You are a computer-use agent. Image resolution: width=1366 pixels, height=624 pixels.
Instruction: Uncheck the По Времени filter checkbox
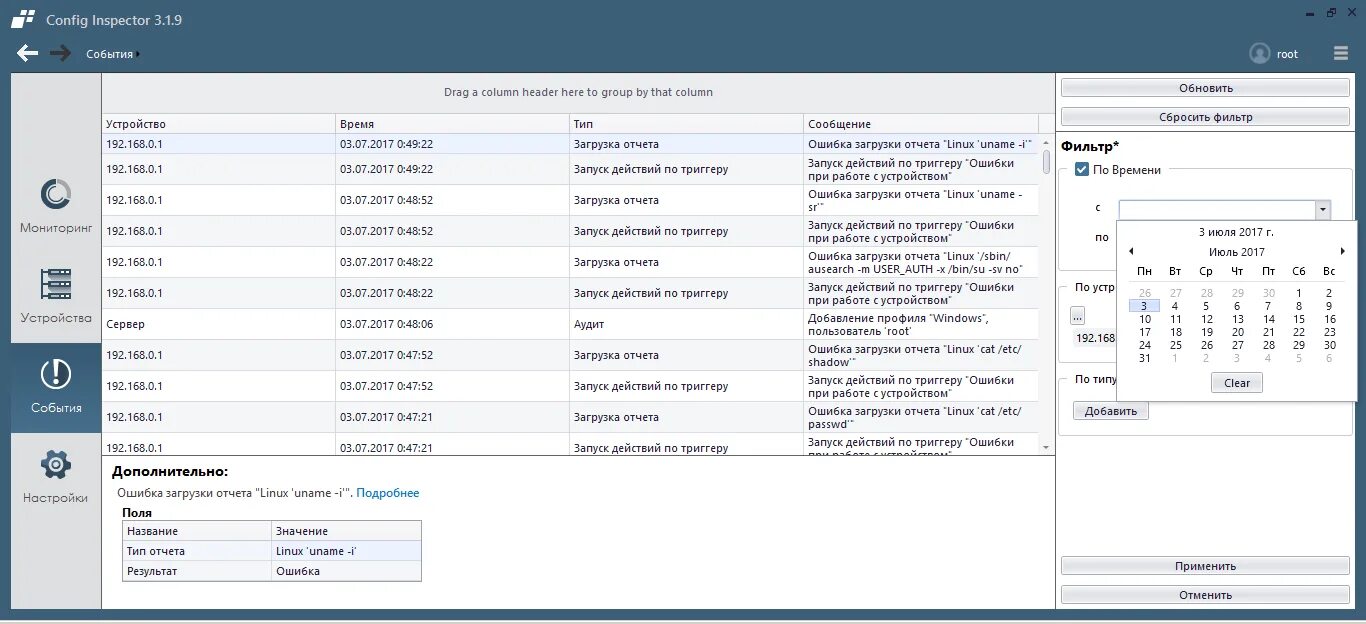[x=1081, y=169]
